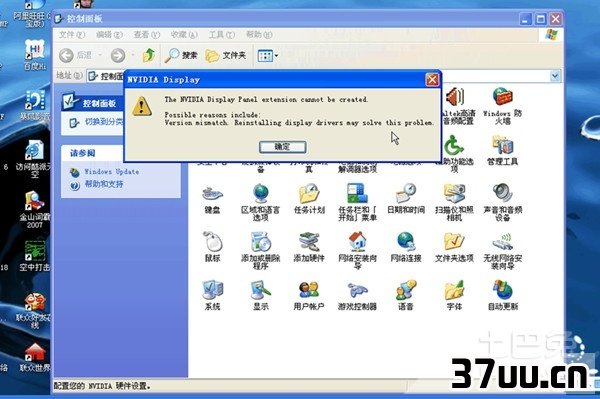The image size is (600, 399).
Task: Open the Views dropdown in toolbar
Action: pyautogui.click(x=267, y=56)
